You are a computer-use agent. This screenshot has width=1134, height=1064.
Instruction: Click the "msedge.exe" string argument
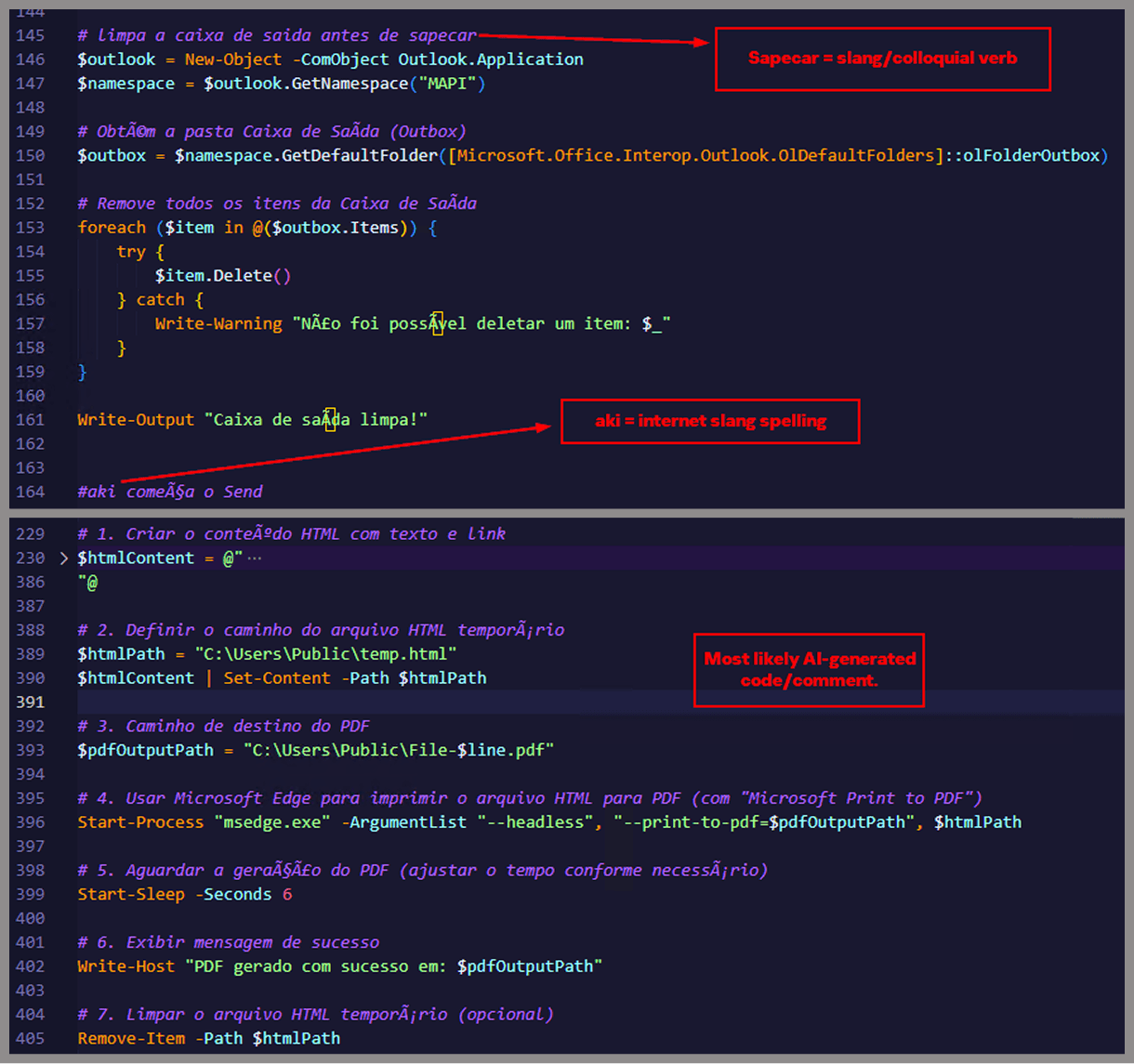[272, 822]
